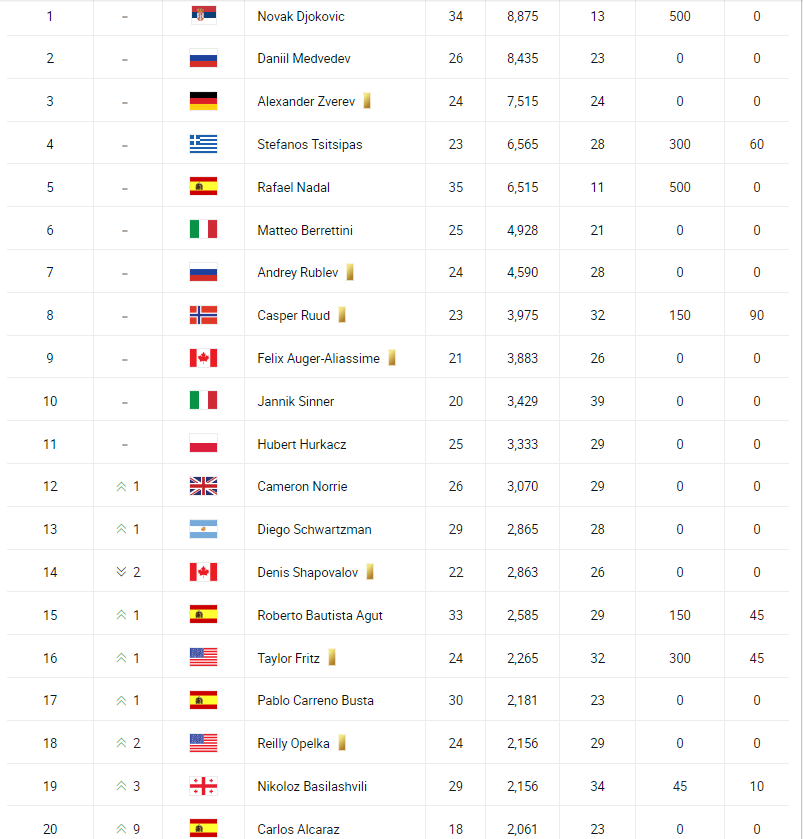Click the gold badge beside Alexander Zverev's name
The image size is (803, 839).
(367, 101)
